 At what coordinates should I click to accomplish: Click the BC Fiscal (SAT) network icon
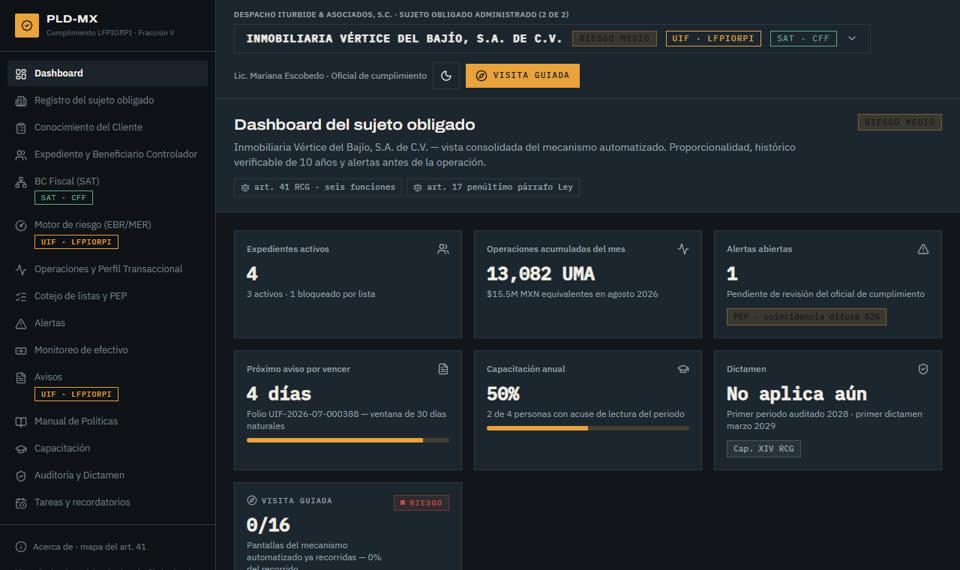click(x=21, y=182)
